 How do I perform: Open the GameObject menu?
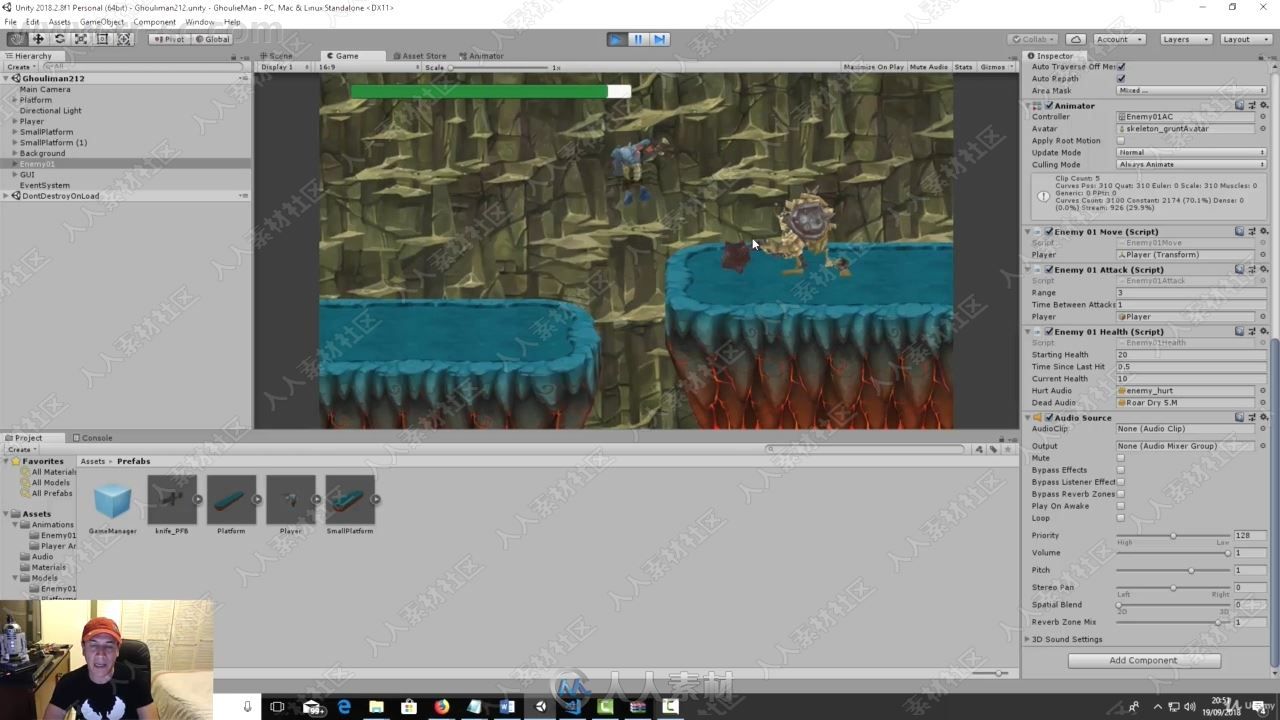pos(102,22)
